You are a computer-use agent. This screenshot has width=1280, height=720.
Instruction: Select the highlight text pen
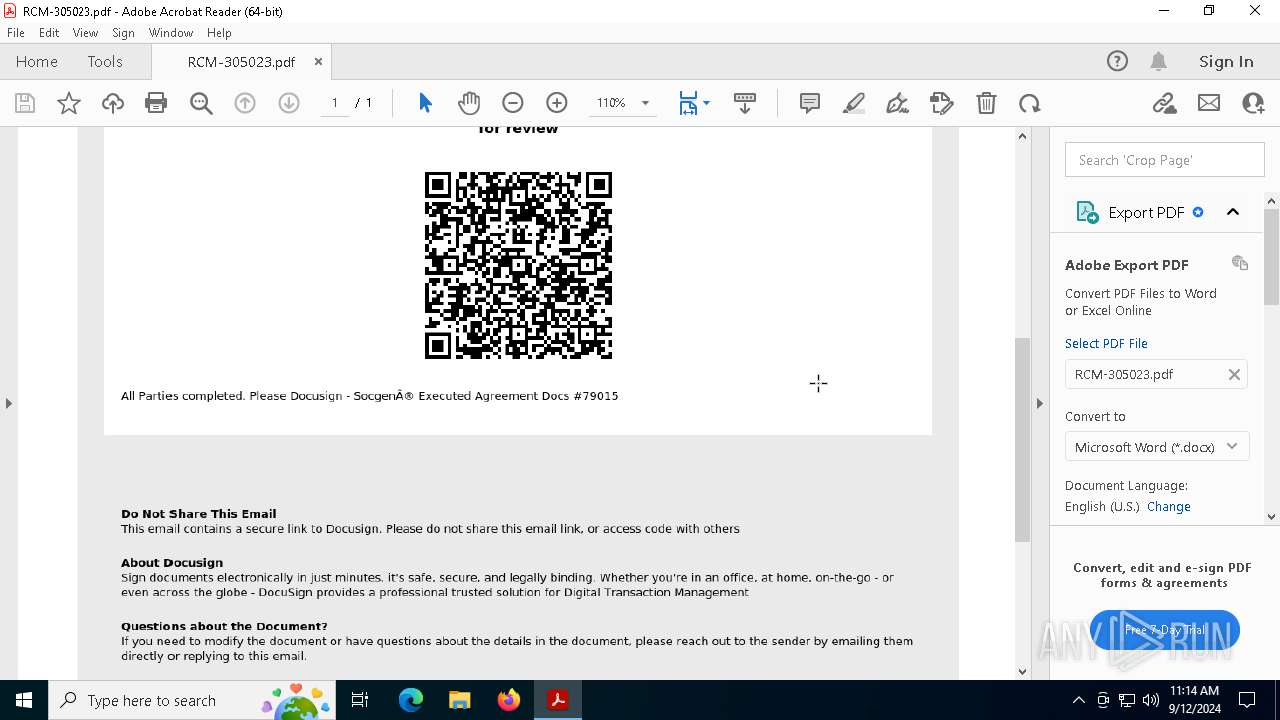854,103
